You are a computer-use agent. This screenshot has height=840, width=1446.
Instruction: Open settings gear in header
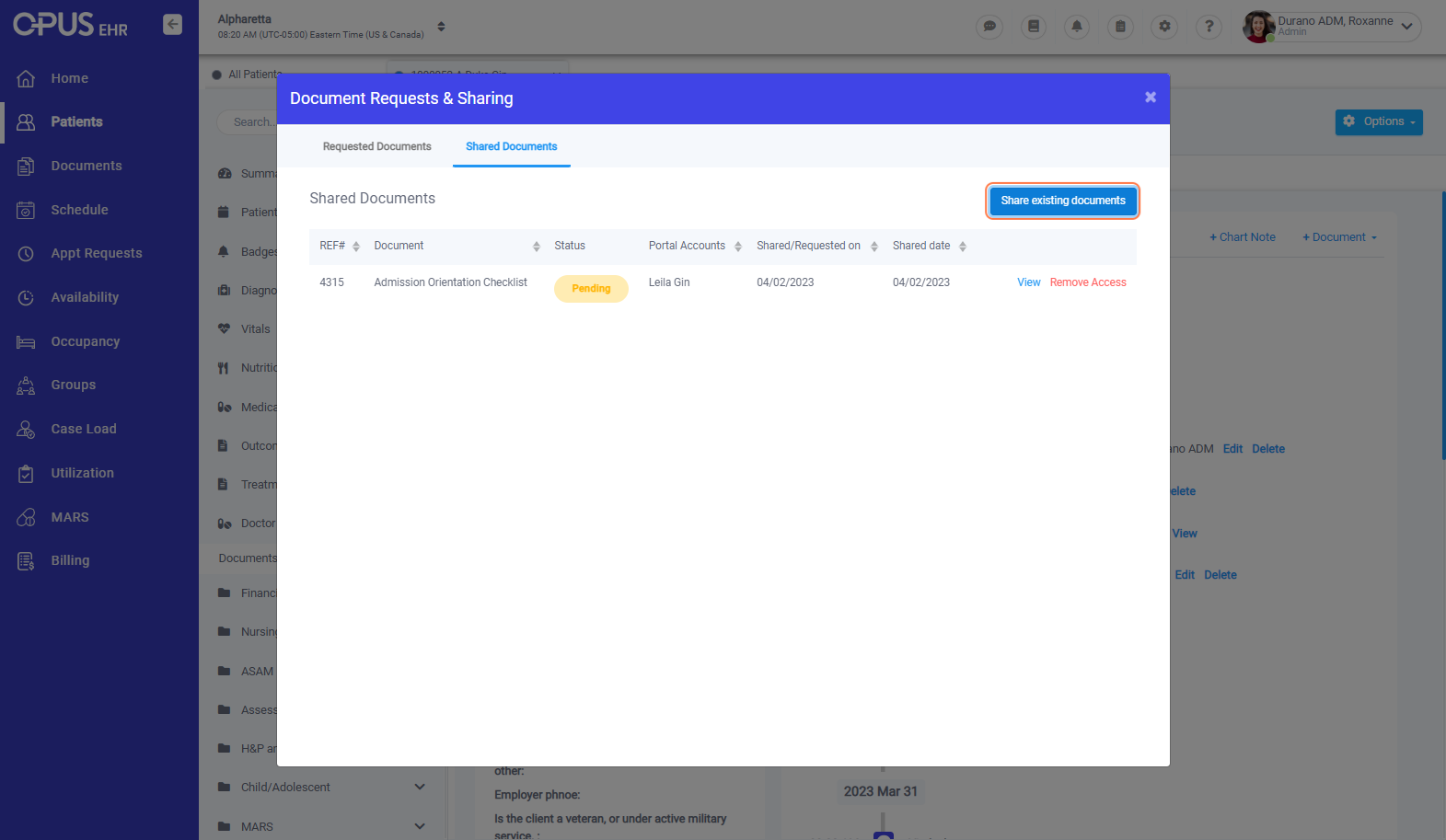pos(1164,27)
